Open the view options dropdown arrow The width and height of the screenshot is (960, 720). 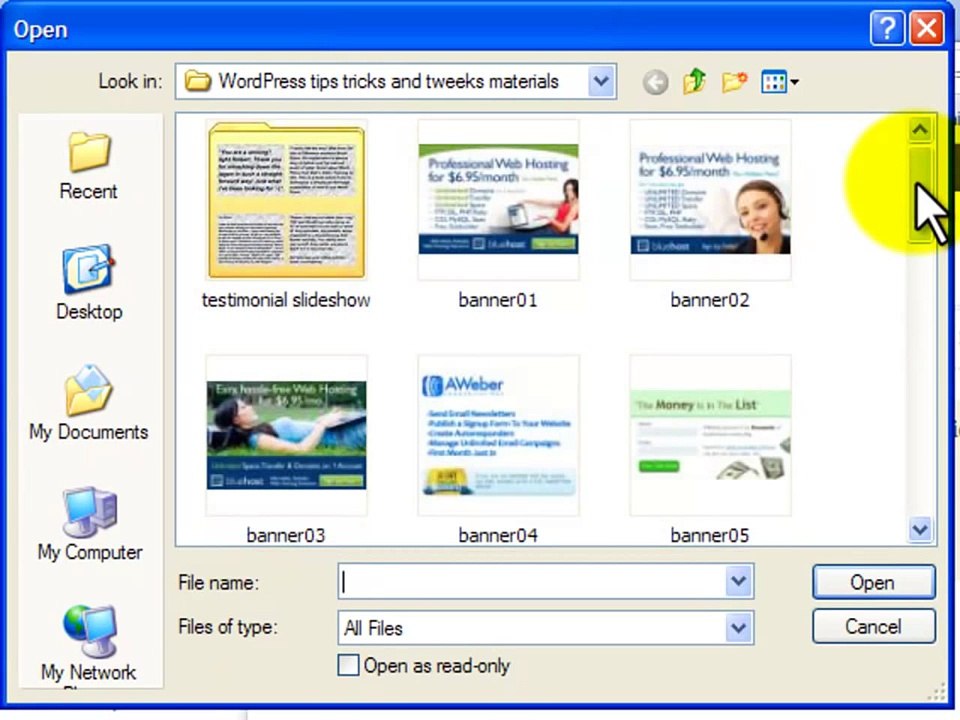click(x=794, y=81)
